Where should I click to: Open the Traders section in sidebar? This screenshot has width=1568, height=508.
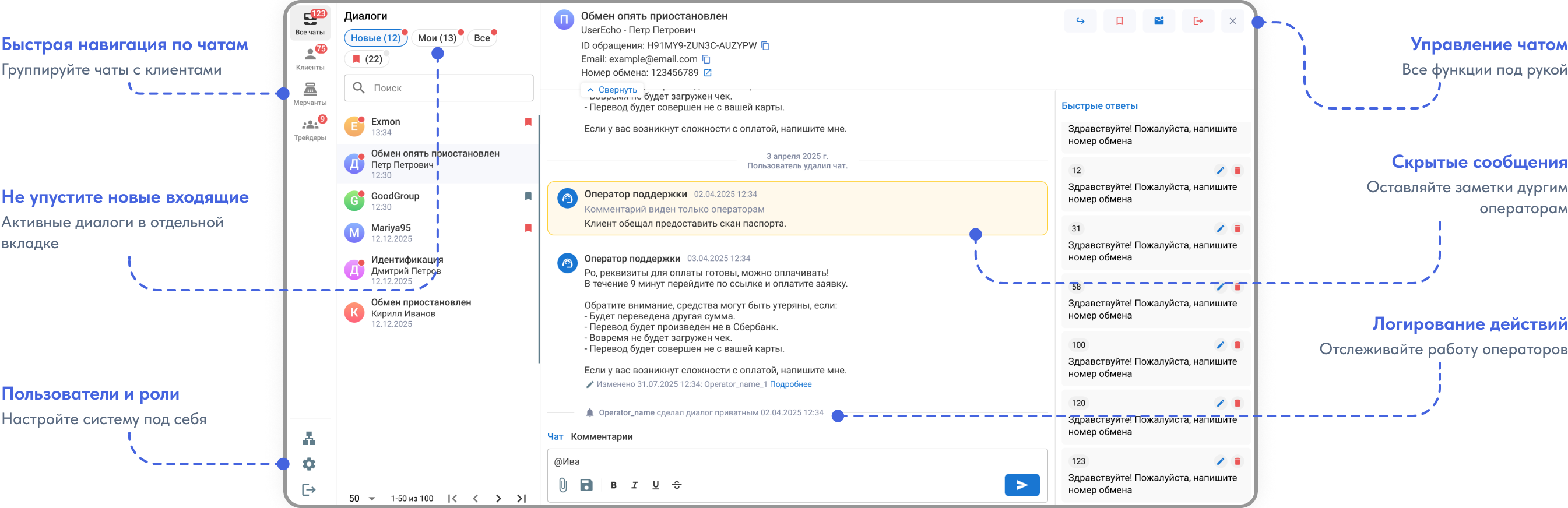(310, 129)
